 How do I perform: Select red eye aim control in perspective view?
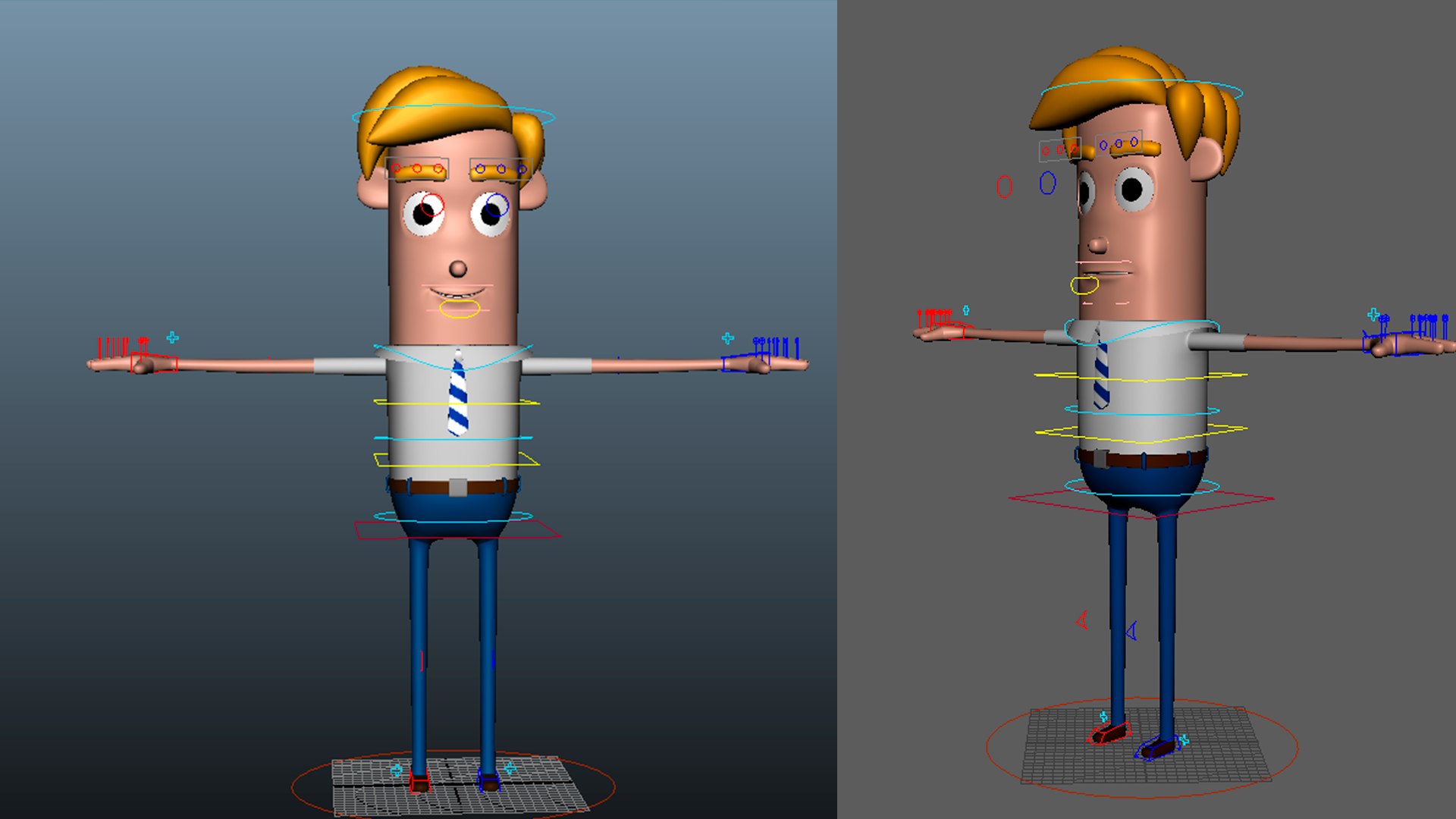pos(1004,187)
